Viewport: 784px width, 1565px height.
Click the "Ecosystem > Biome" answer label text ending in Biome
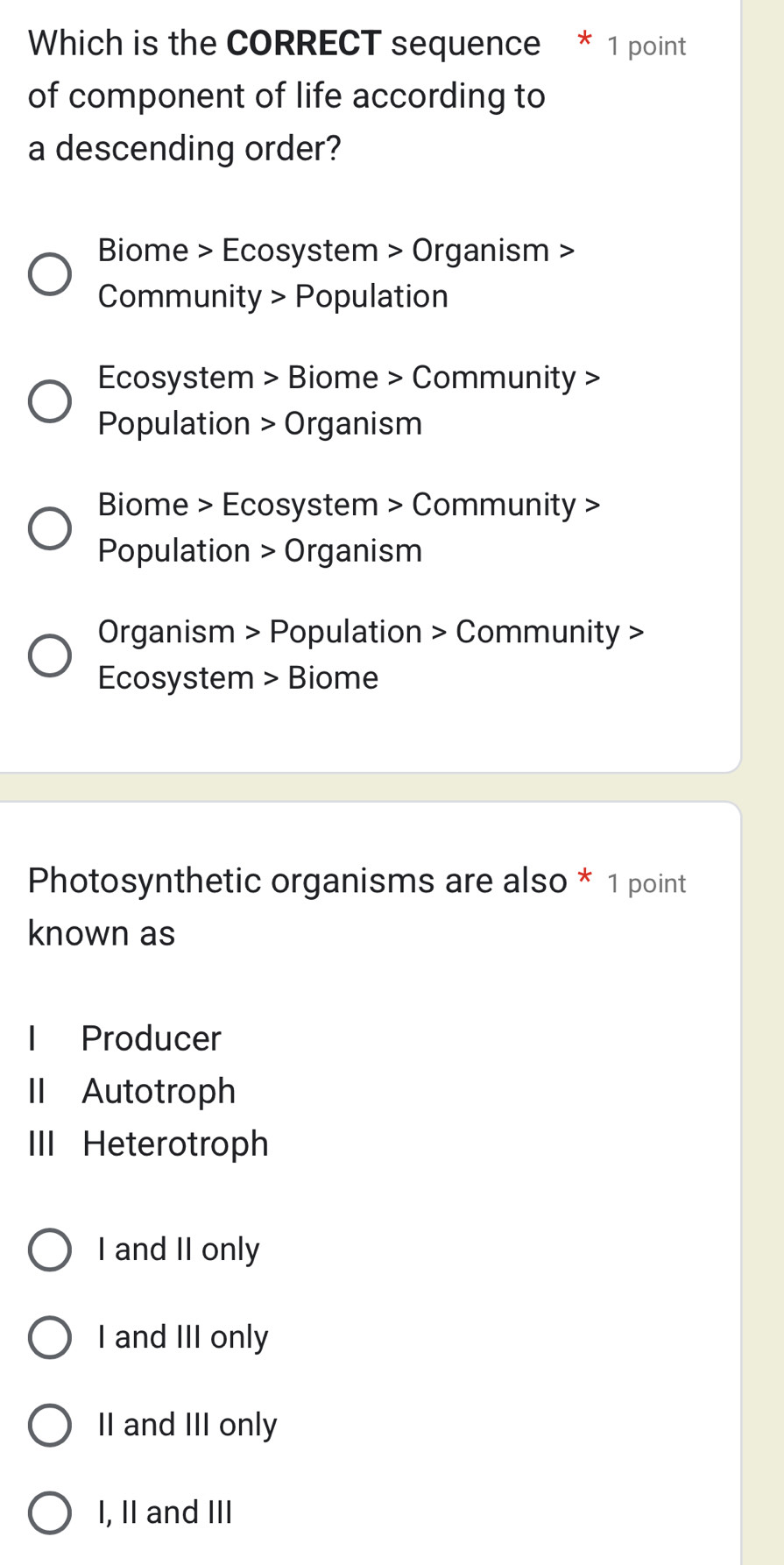coord(238,677)
